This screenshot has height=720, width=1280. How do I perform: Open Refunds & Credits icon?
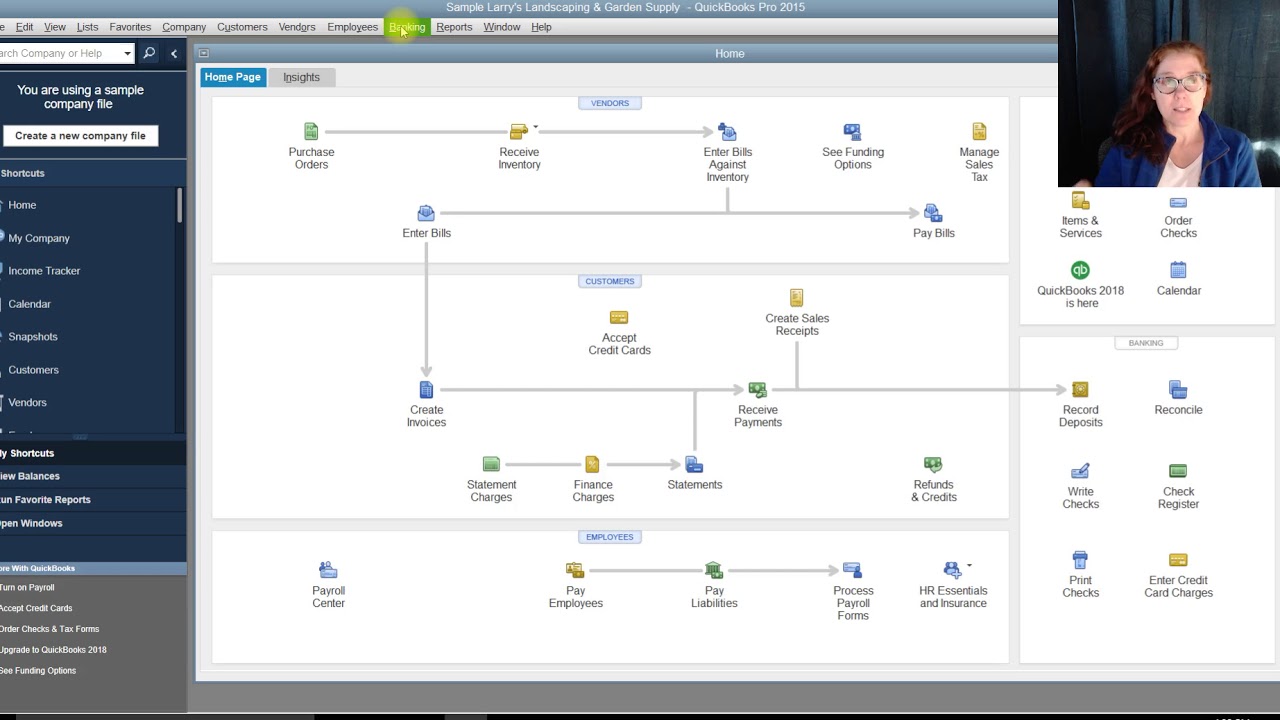point(933,464)
